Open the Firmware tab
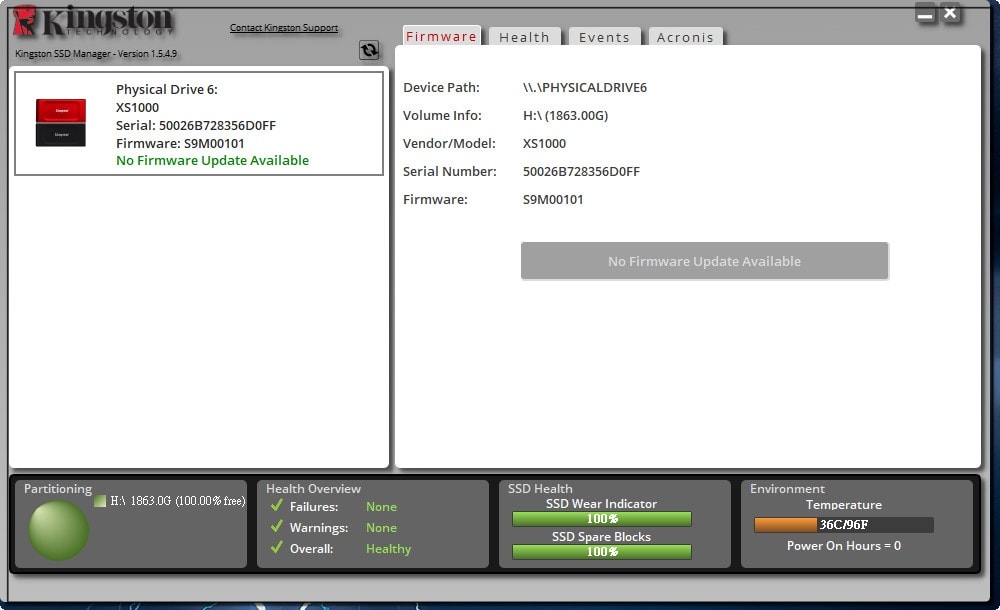 point(441,36)
